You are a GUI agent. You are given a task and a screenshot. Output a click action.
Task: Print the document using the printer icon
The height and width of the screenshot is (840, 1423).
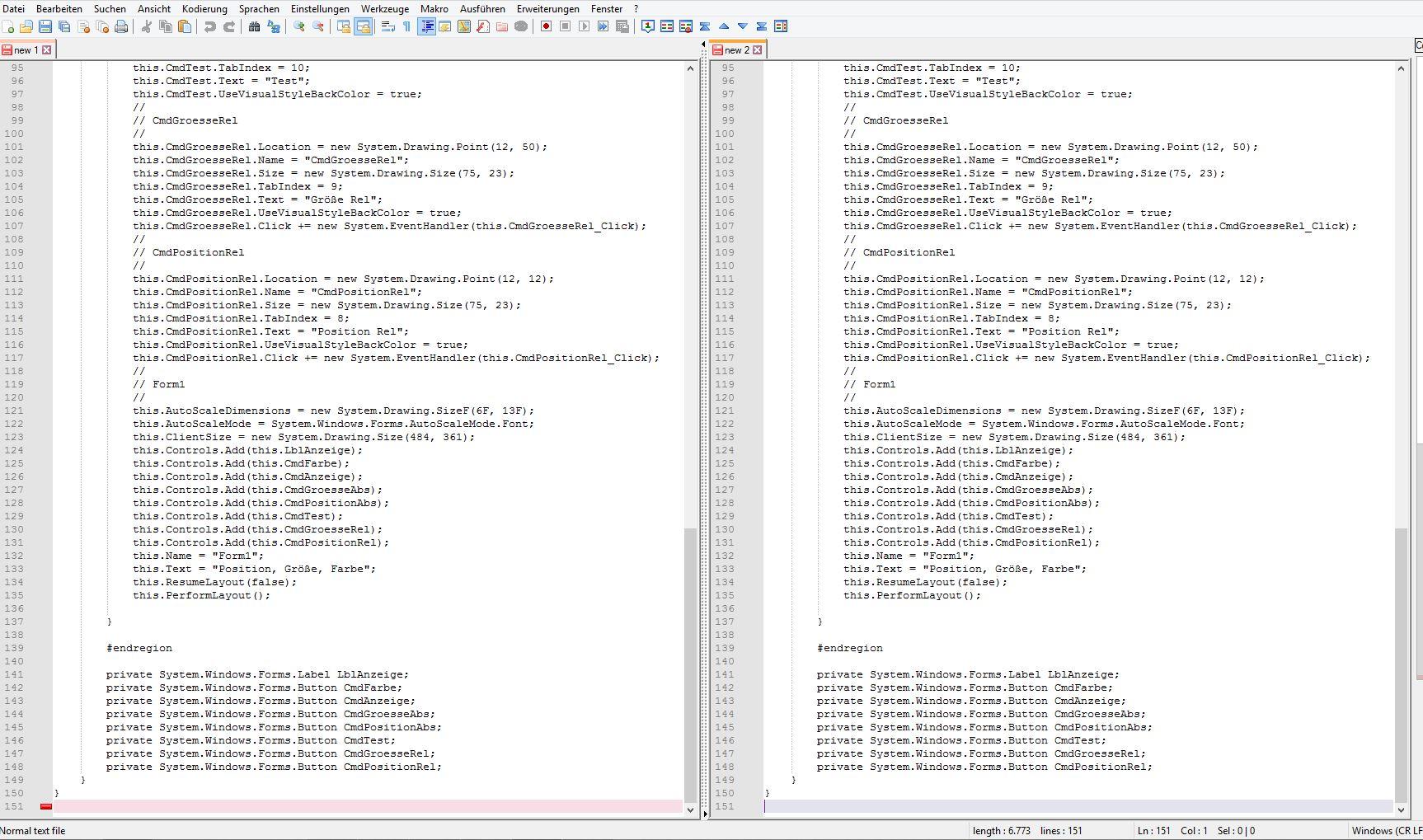point(121,26)
